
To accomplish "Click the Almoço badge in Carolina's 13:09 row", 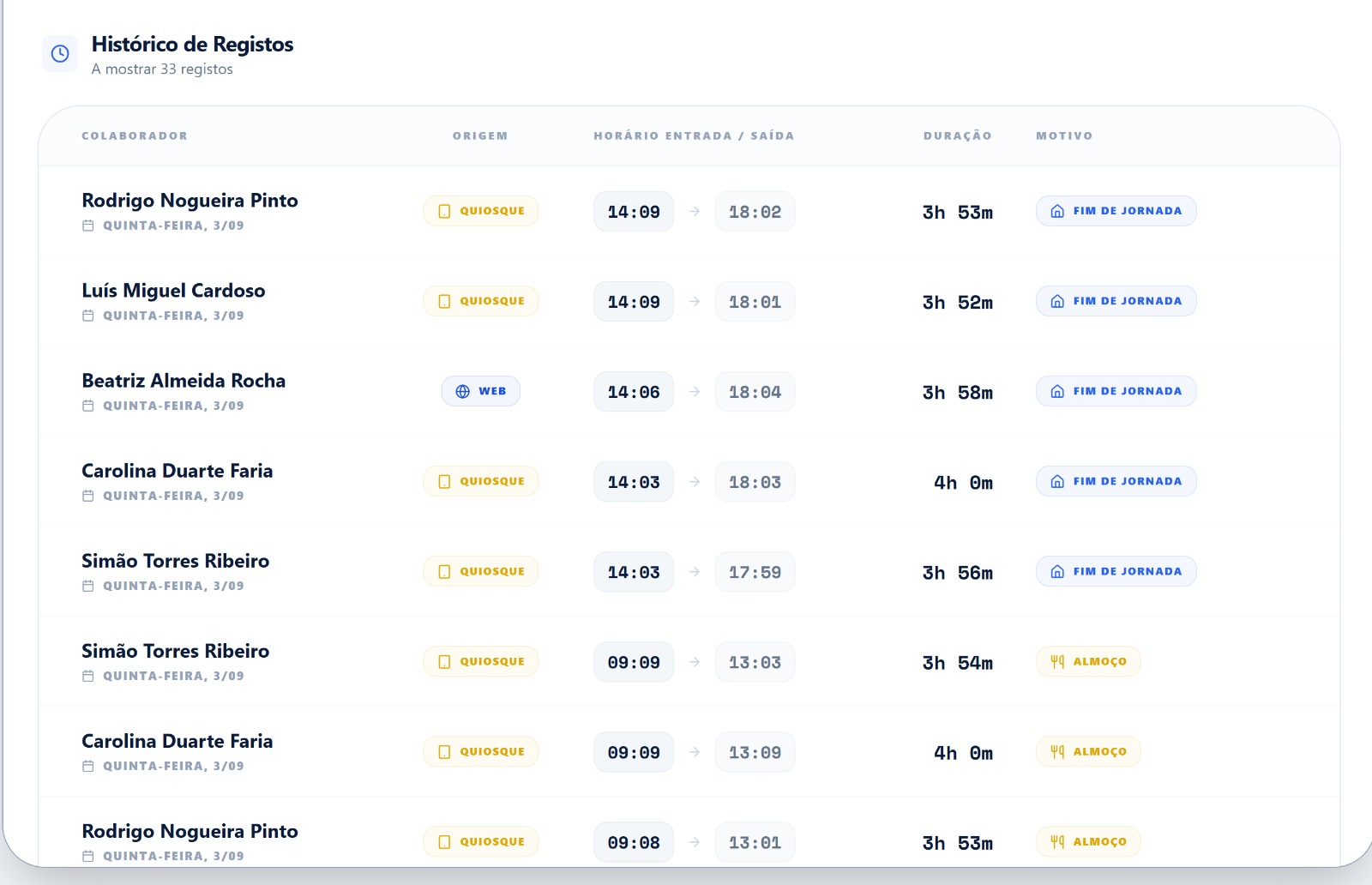I will (x=1088, y=751).
